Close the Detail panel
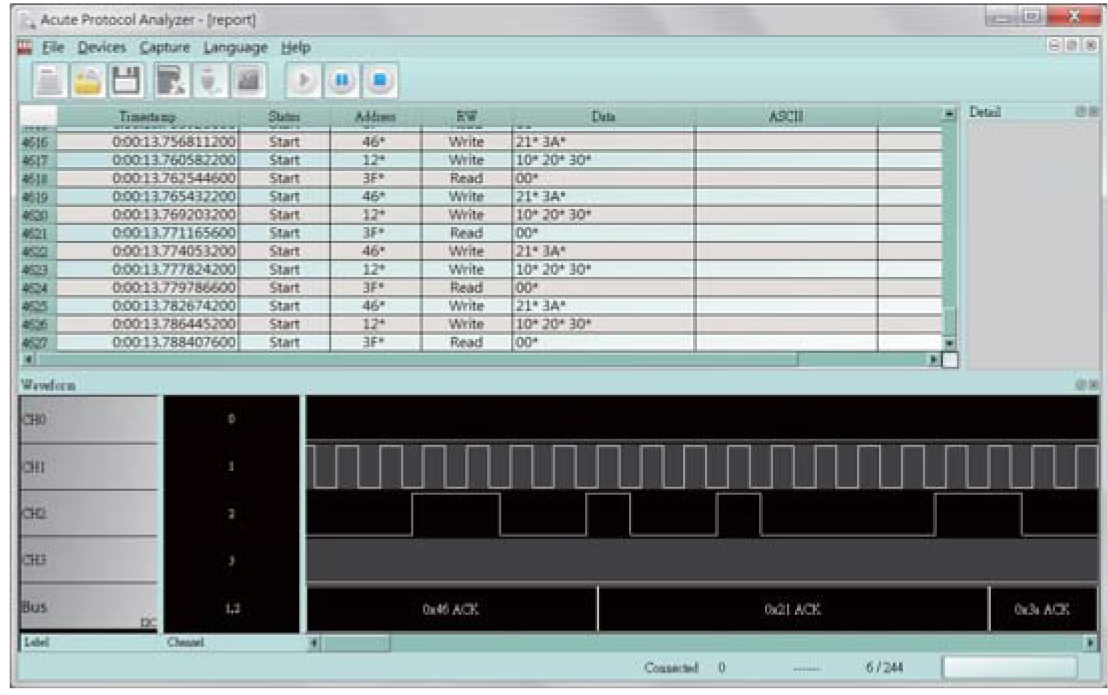 [x=1094, y=112]
